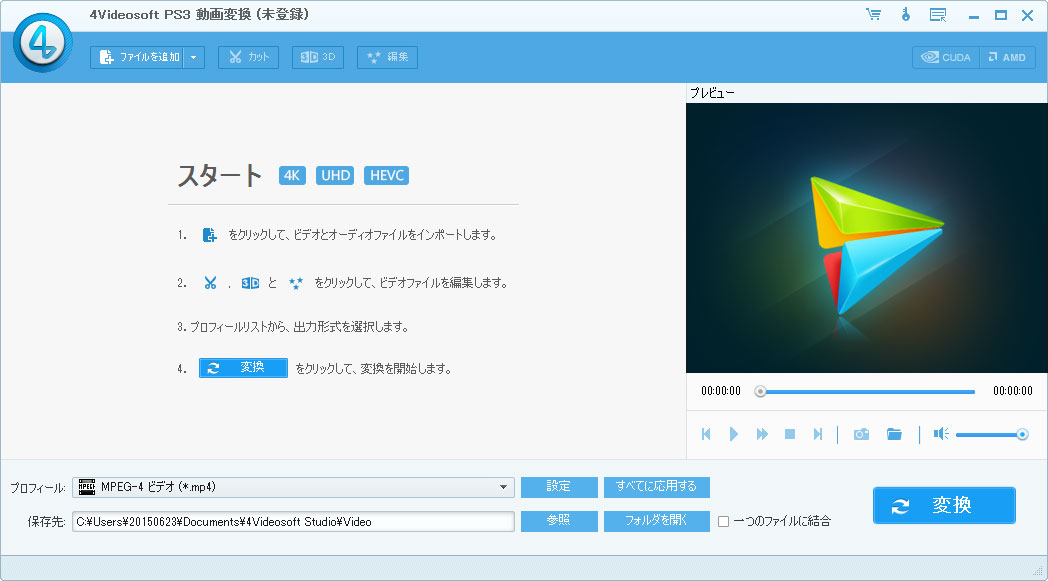
Task: Mute the preview volume
Action: tap(941, 435)
